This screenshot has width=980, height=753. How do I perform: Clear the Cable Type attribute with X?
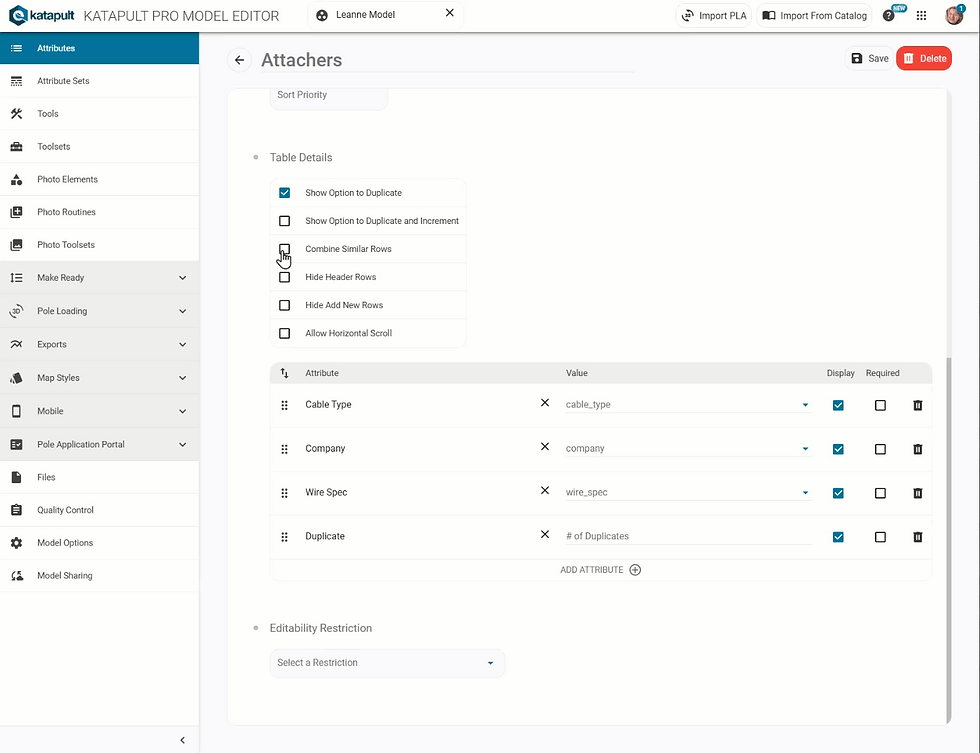click(x=545, y=403)
